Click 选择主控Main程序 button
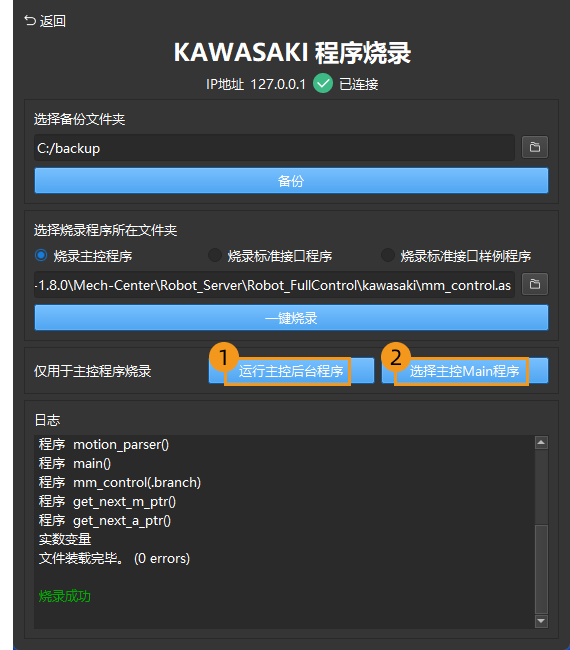The image size is (570, 650). point(465,371)
